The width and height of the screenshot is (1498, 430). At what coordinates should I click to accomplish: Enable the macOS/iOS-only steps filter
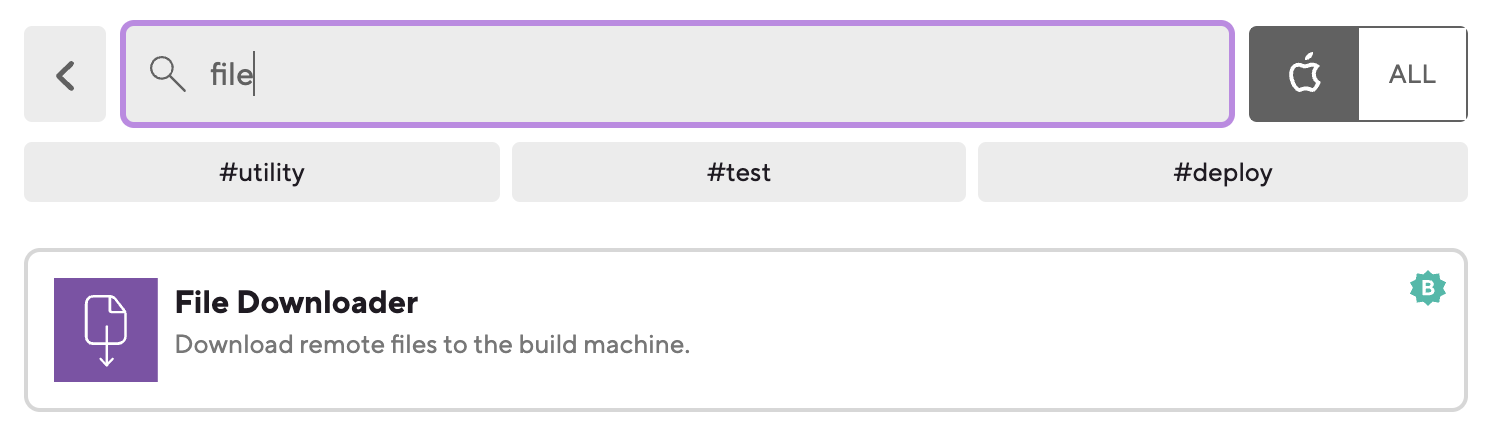(1304, 75)
